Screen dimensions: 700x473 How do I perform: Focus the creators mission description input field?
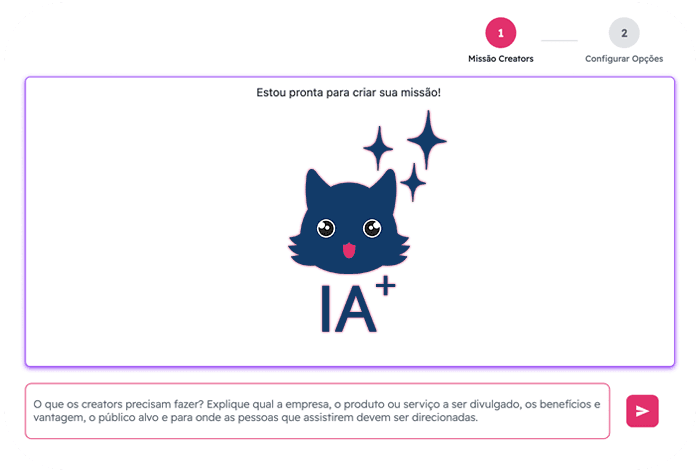317,411
